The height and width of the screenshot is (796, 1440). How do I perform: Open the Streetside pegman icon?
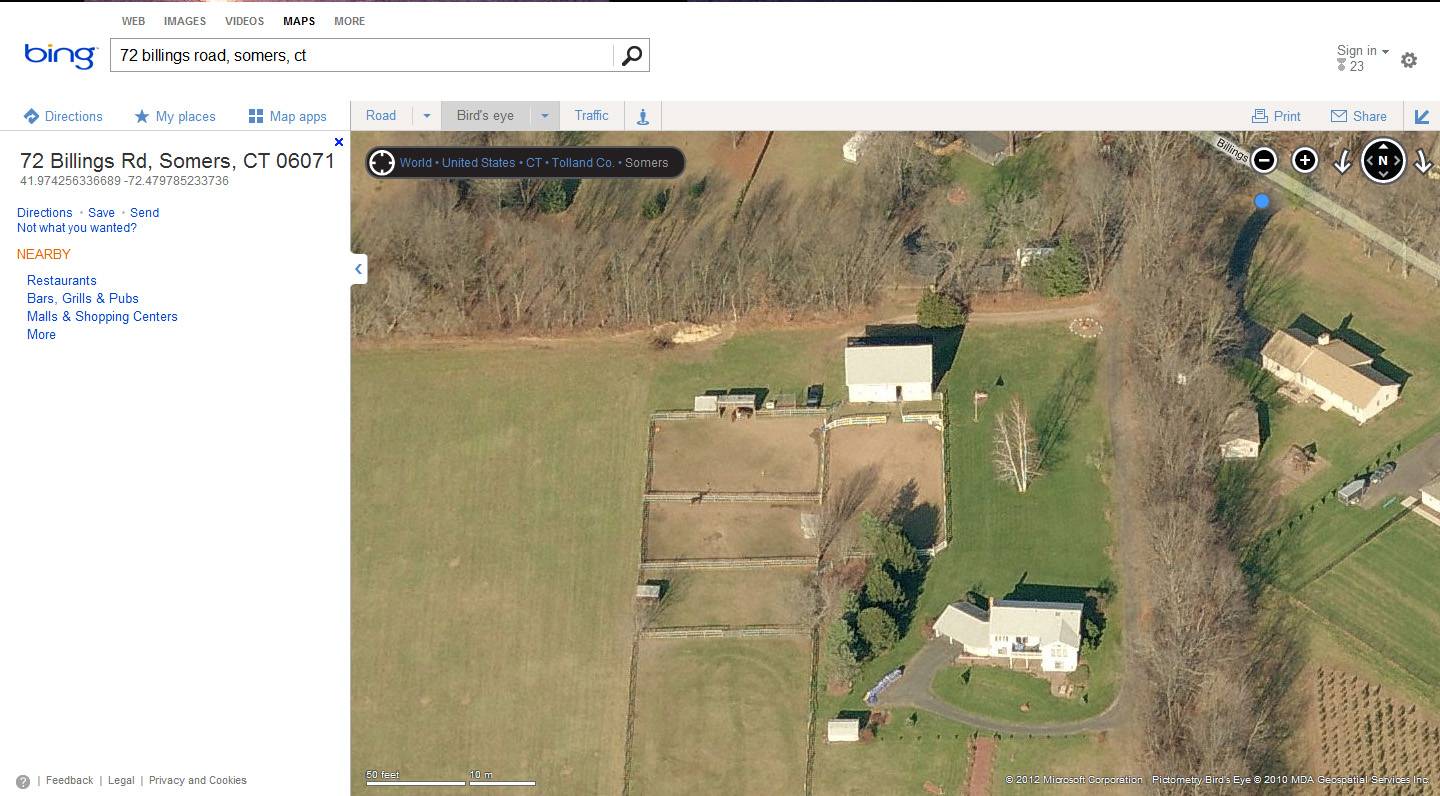[x=643, y=116]
